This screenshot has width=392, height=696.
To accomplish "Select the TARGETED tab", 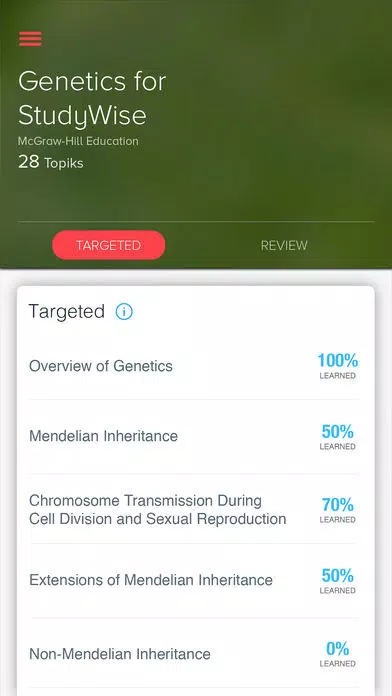I will (109, 245).
